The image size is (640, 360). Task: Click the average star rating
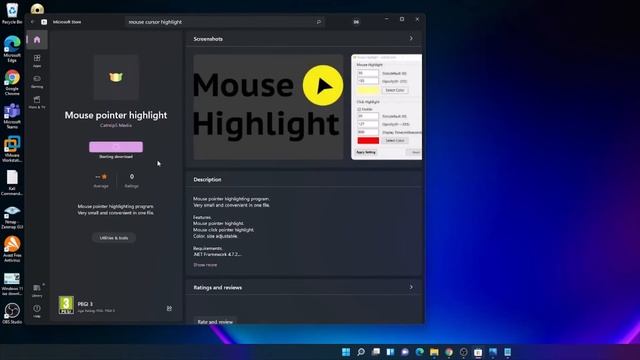(101, 180)
